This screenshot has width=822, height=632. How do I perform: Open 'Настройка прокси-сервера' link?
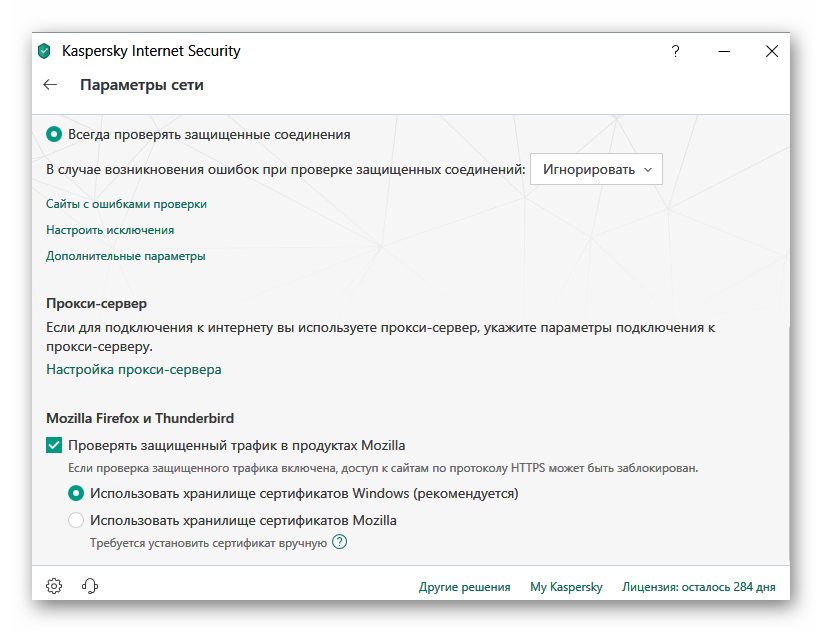point(134,370)
